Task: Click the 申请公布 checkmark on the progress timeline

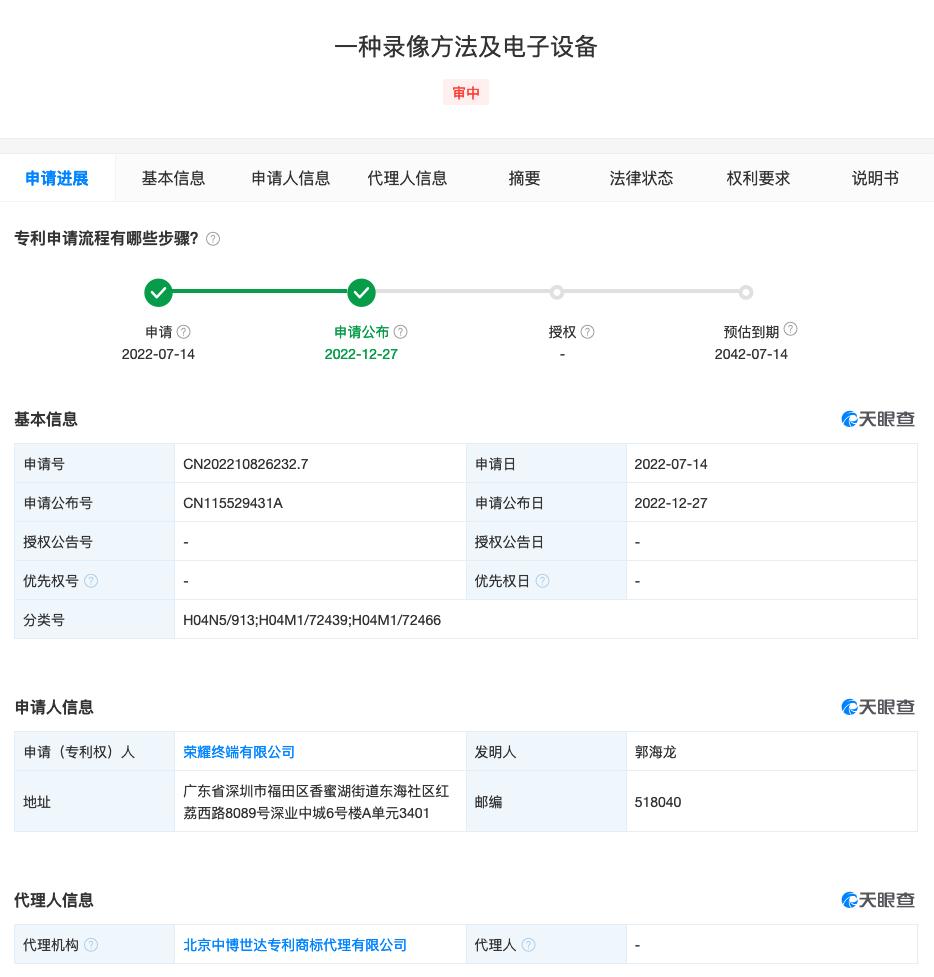Action: click(362, 292)
